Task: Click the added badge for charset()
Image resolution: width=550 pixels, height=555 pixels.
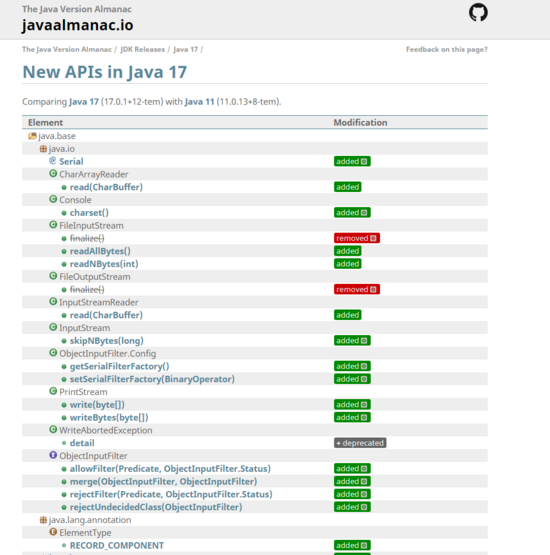Action: tap(352, 212)
